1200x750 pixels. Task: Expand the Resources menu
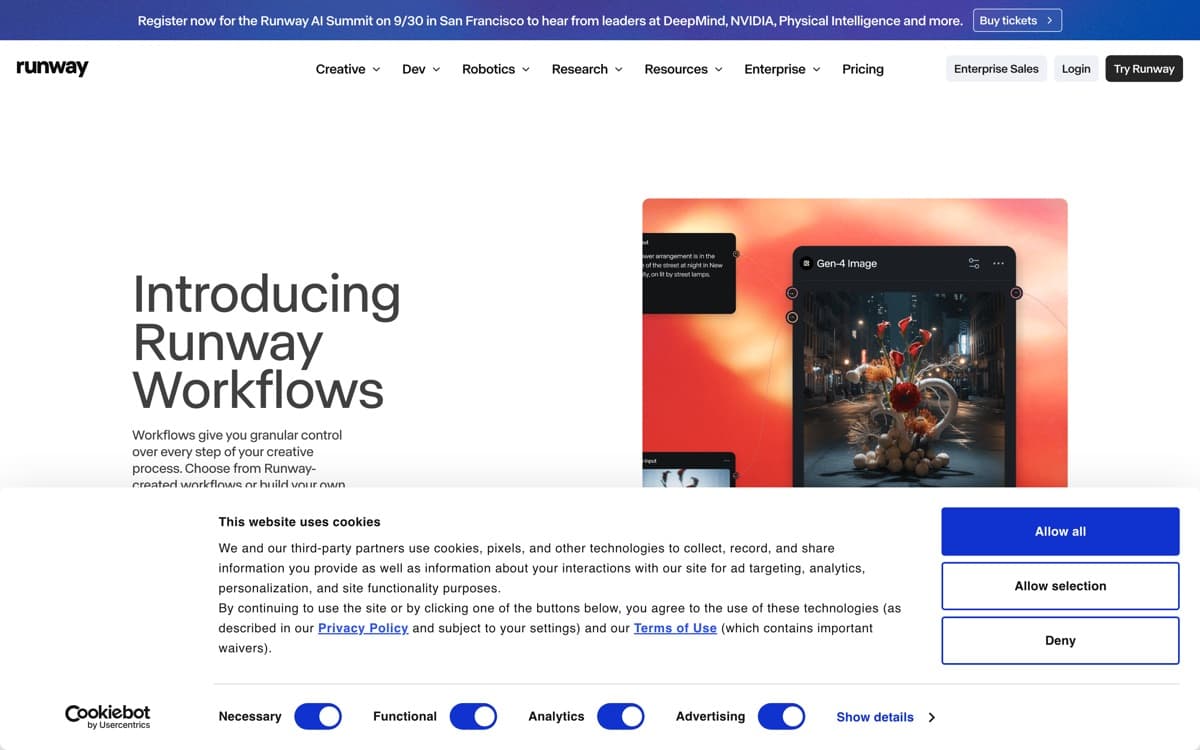[x=683, y=69]
